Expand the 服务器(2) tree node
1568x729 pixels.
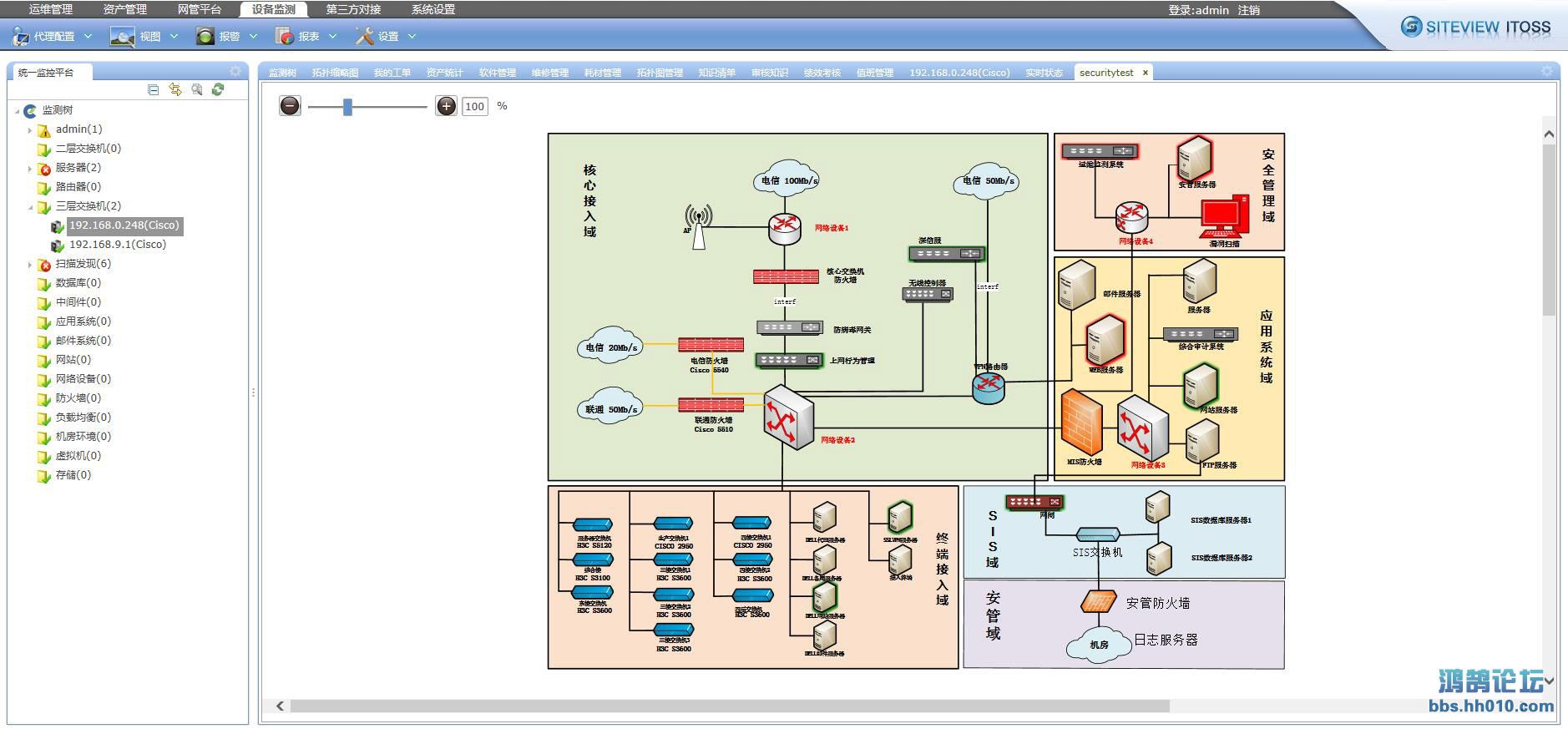(x=30, y=169)
